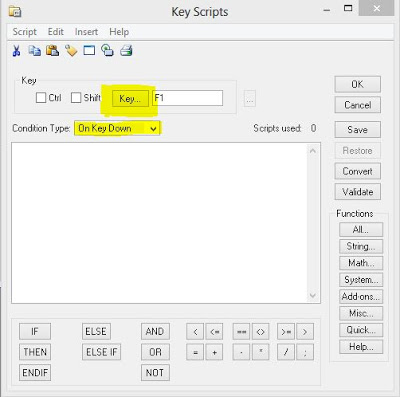Insert the divide slash operator
This screenshot has height=397, width=400.
pos(286,352)
